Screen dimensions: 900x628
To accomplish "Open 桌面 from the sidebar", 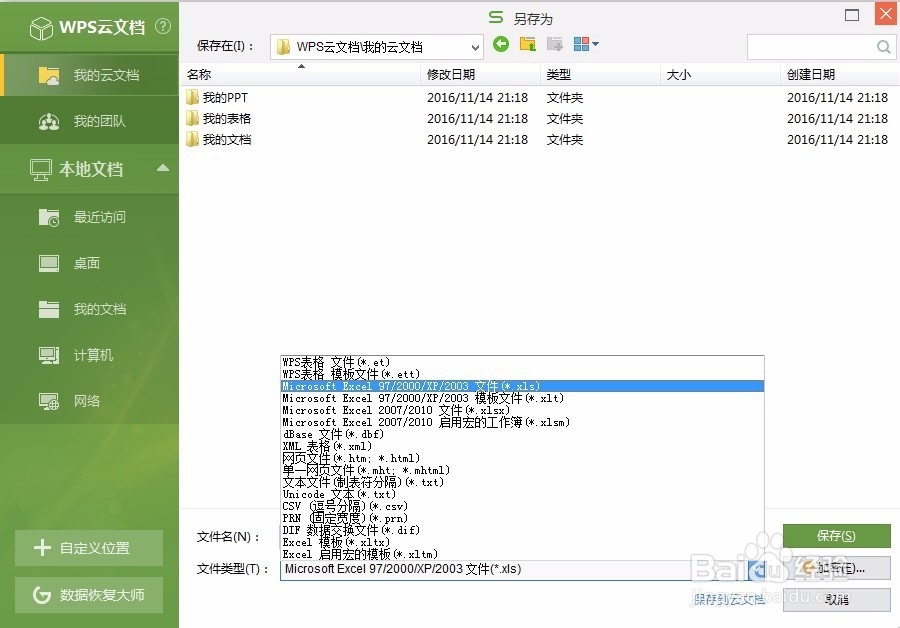I will click(x=87, y=263).
